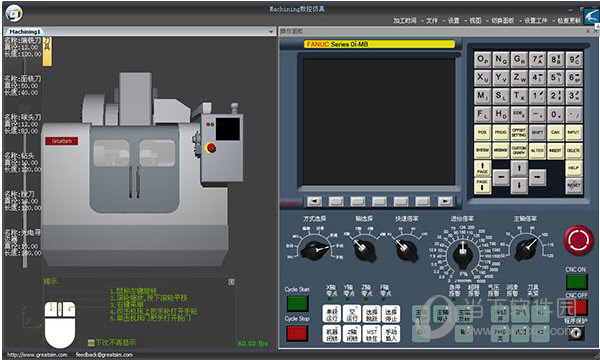Screen dimensions: 600x360
Task: Click the RESET key
Action: (x=574, y=186)
